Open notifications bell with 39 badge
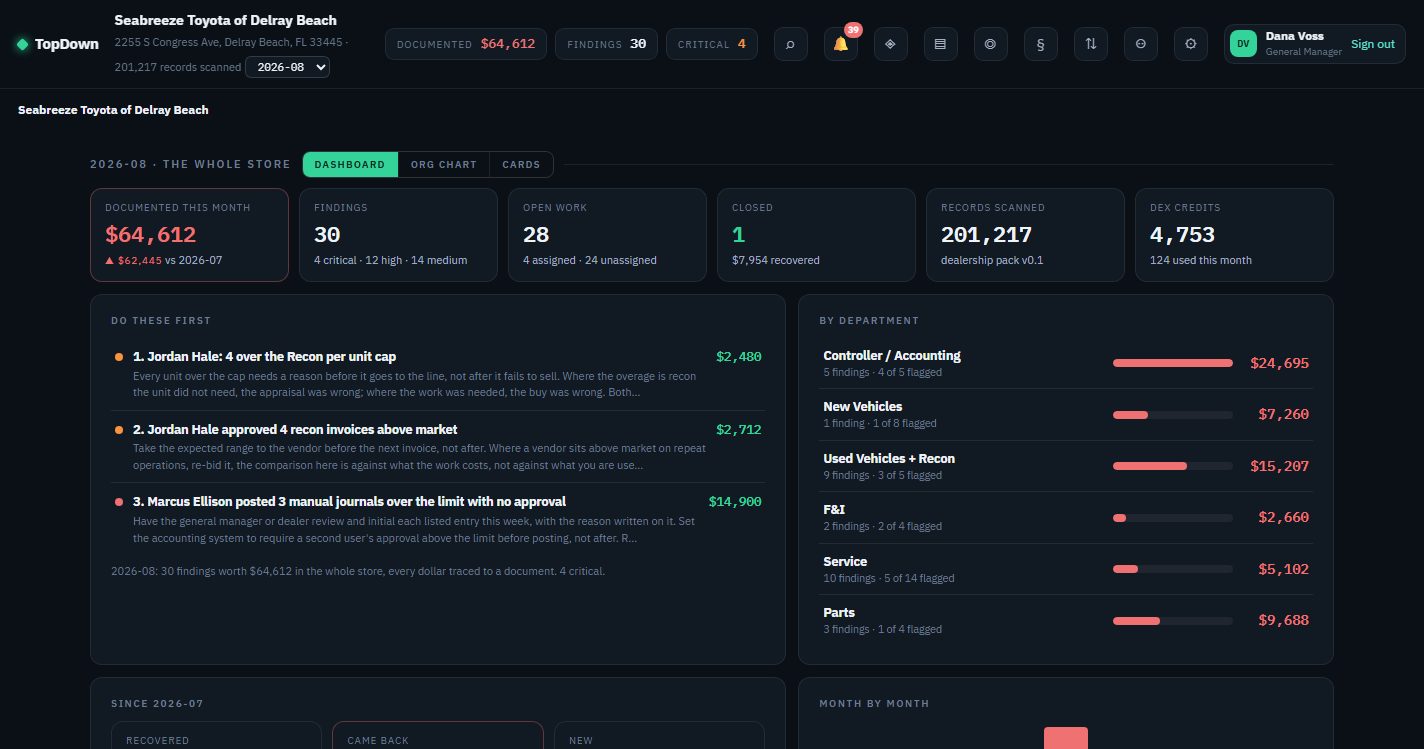This screenshot has height=749, width=1424. click(840, 44)
